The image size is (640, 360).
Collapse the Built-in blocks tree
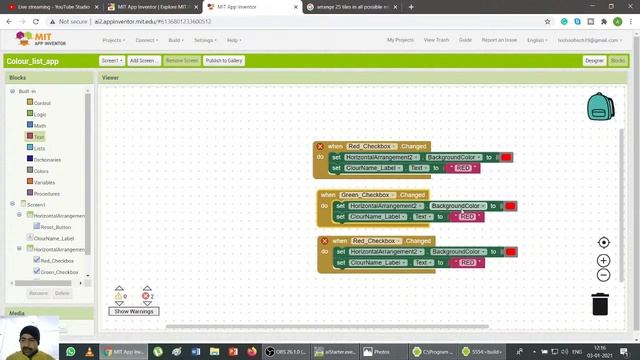[12, 91]
